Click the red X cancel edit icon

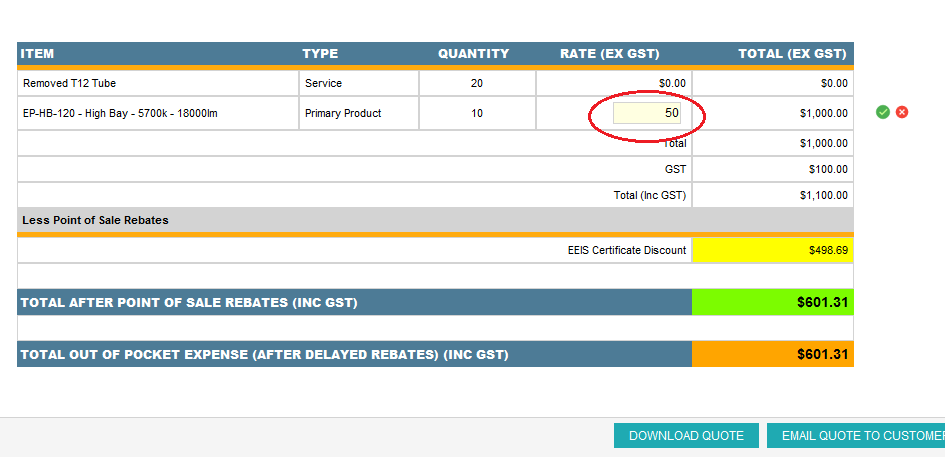(902, 112)
